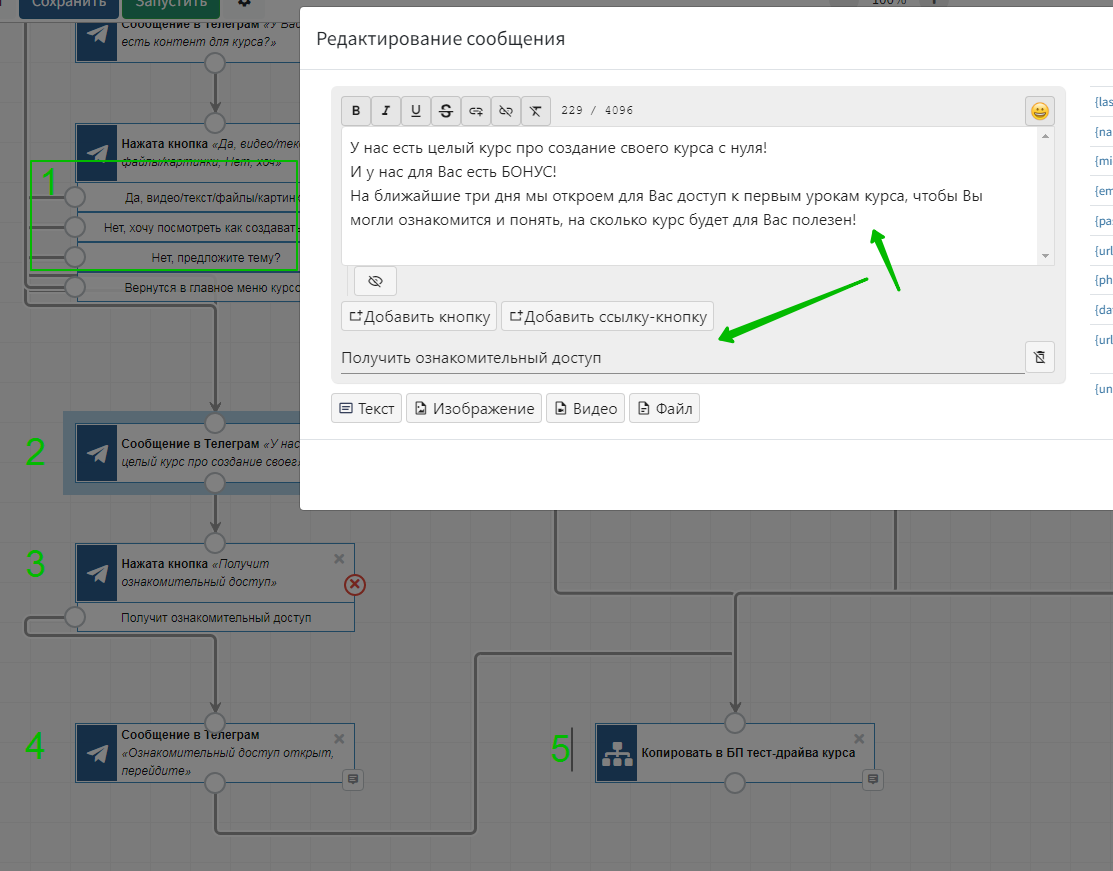Add a Файл attachment block
This screenshot has height=871, width=1113.
pyautogui.click(x=664, y=408)
